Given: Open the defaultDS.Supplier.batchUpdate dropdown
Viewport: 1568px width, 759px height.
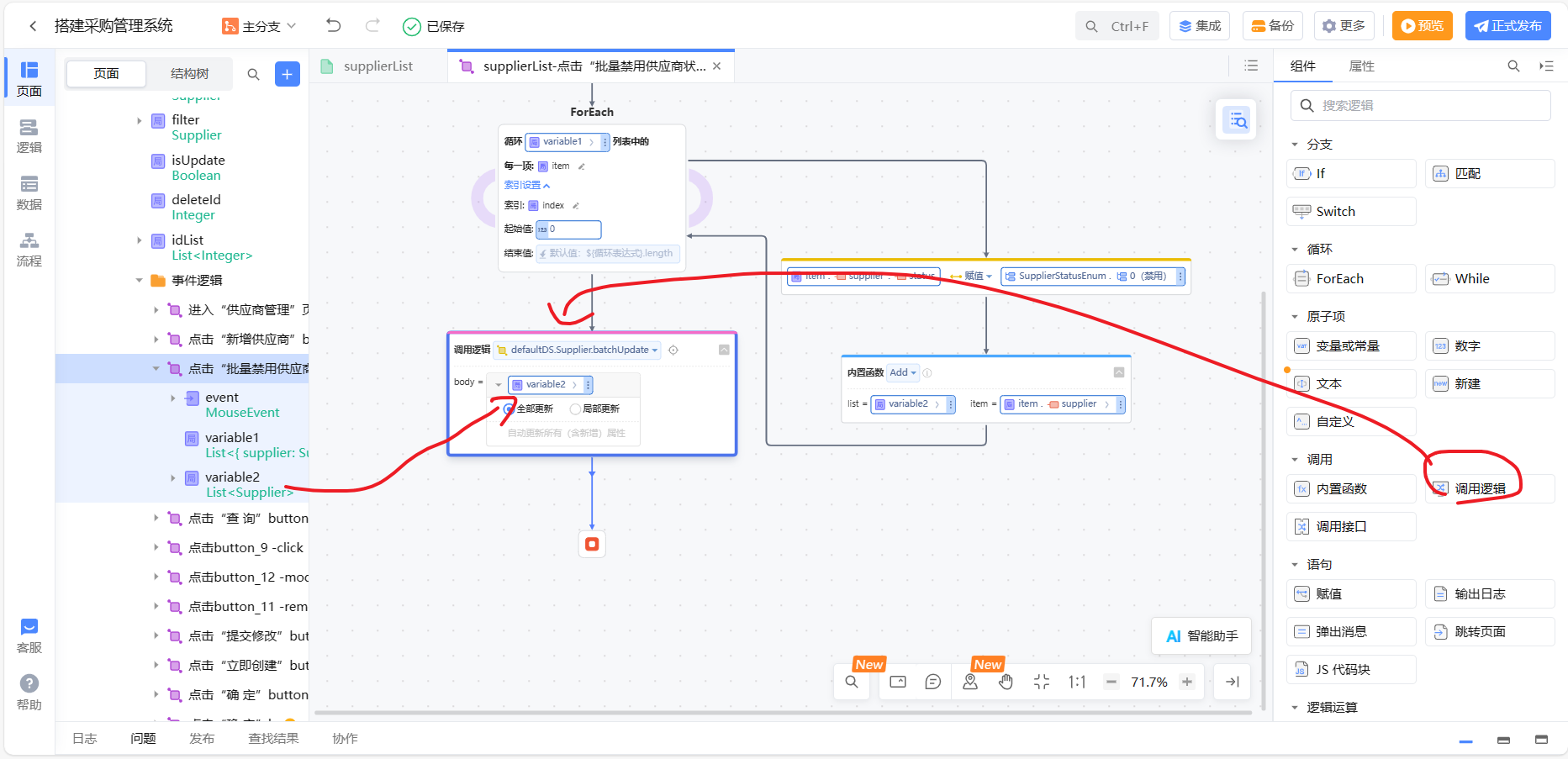Looking at the screenshot, I should pyautogui.click(x=578, y=350).
